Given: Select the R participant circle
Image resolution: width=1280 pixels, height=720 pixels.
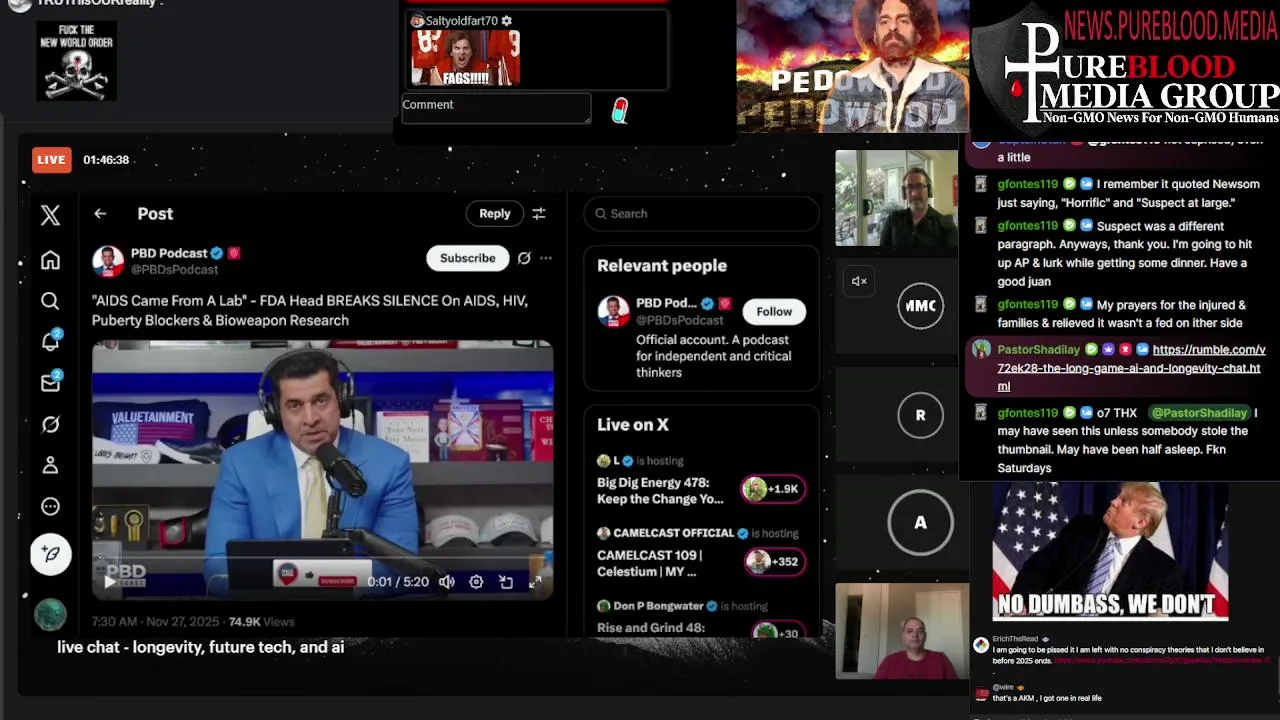Looking at the screenshot, I should coord(920,415).
